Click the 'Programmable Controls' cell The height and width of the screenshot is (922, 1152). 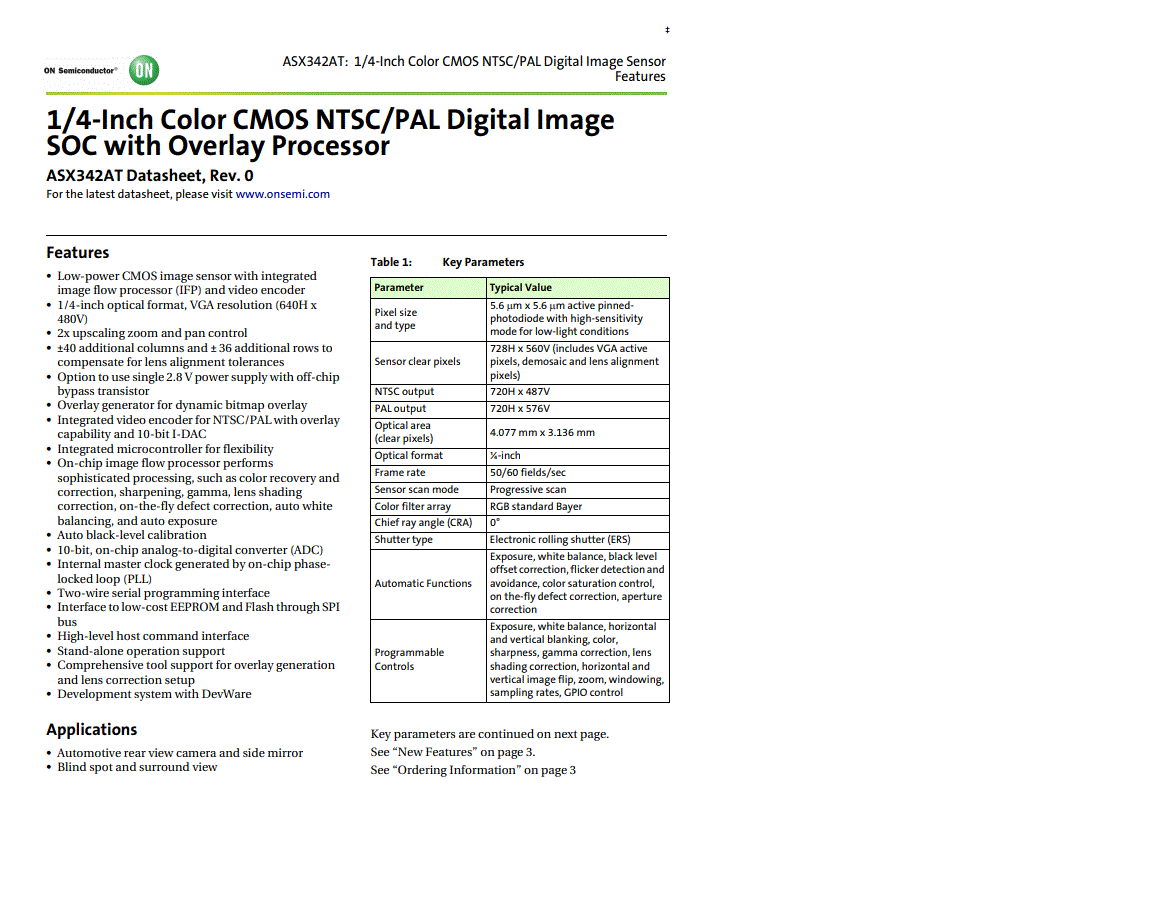[428, 660]
